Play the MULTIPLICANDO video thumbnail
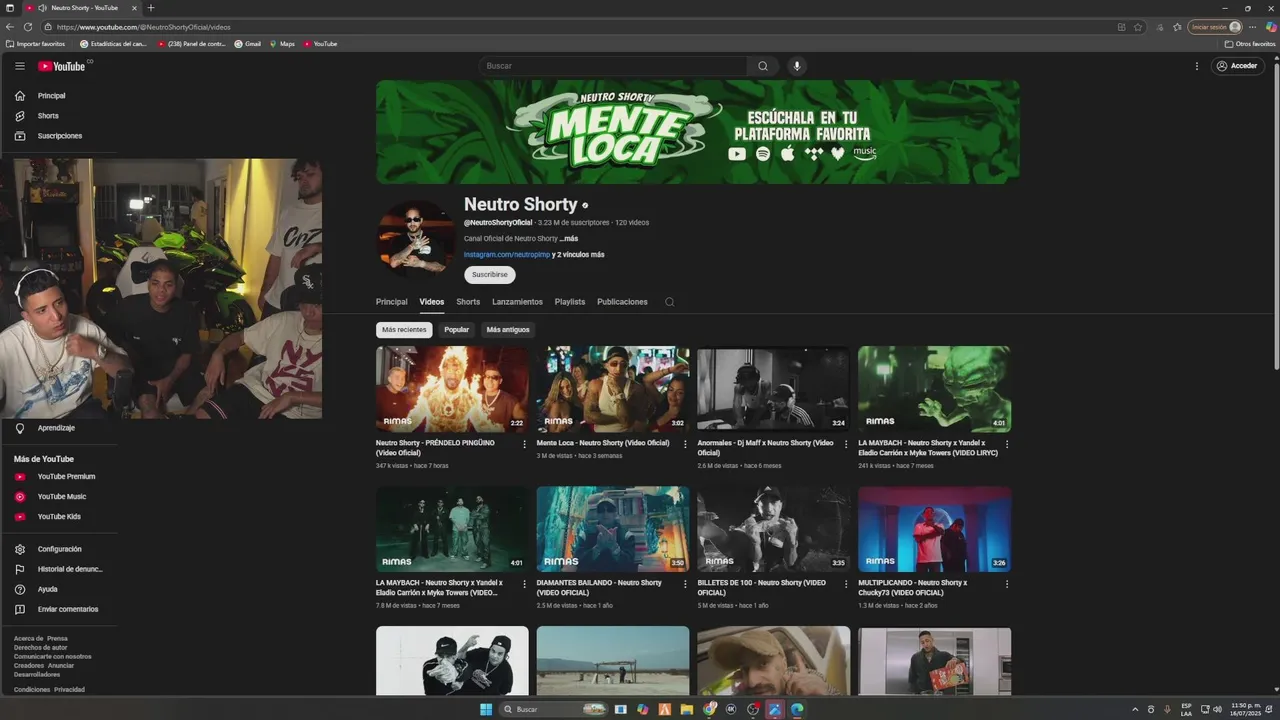The image size is (1280, 720). pyautogui.click(x=934, y=529)
